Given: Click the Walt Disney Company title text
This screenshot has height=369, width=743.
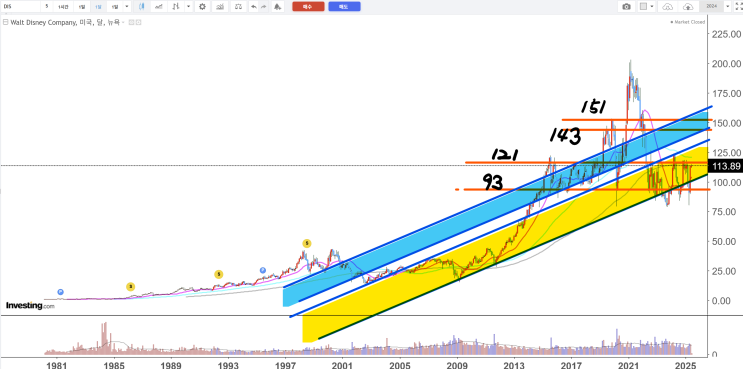Looking at the screenshot, I should click(43, 22).
